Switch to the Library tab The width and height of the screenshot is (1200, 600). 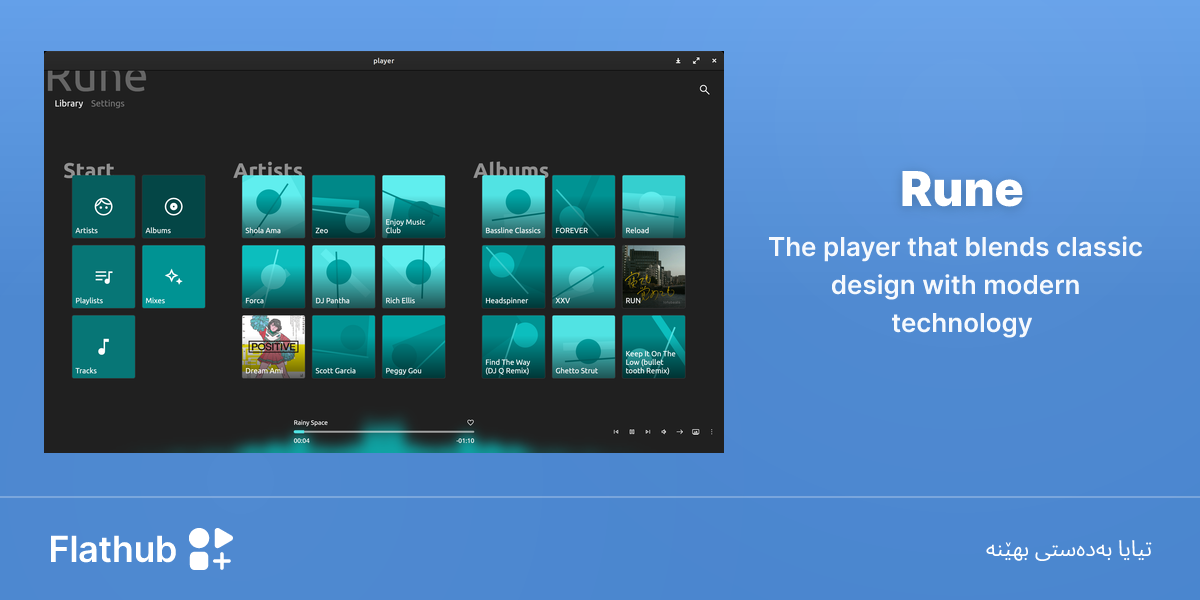69,103
